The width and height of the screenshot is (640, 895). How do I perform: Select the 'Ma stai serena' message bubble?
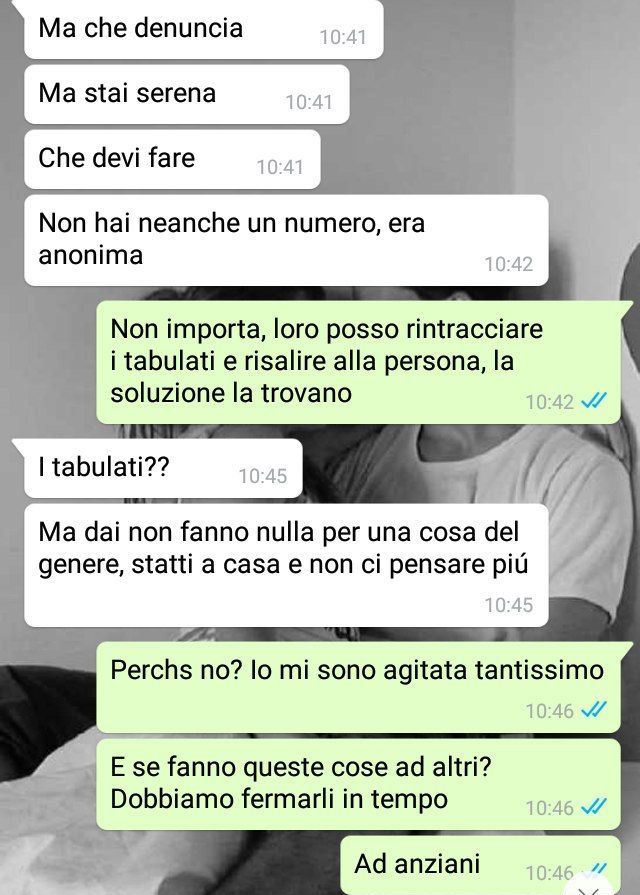click(187, 94)
